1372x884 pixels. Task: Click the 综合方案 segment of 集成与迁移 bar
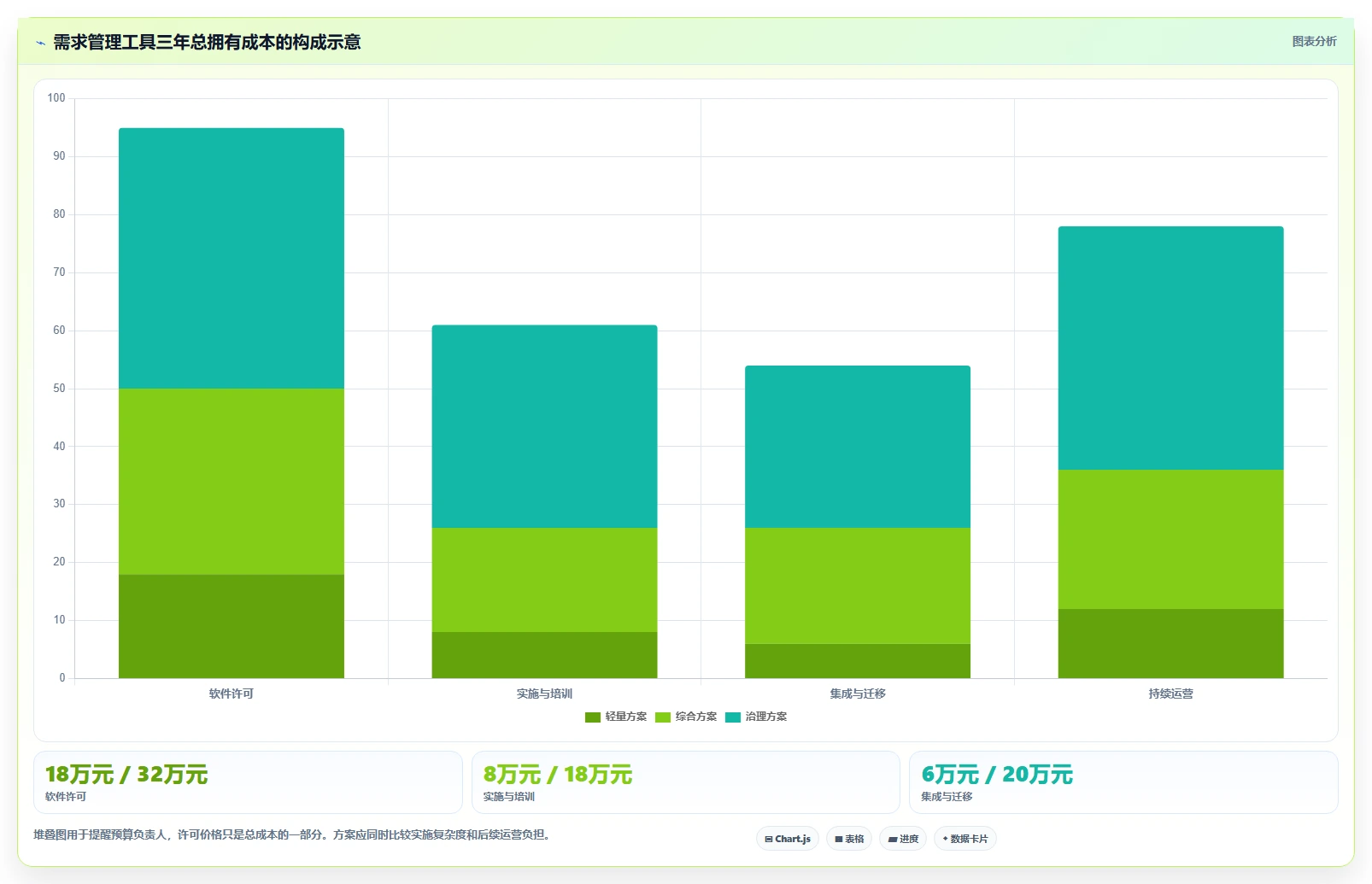click(x=858, y=586)
